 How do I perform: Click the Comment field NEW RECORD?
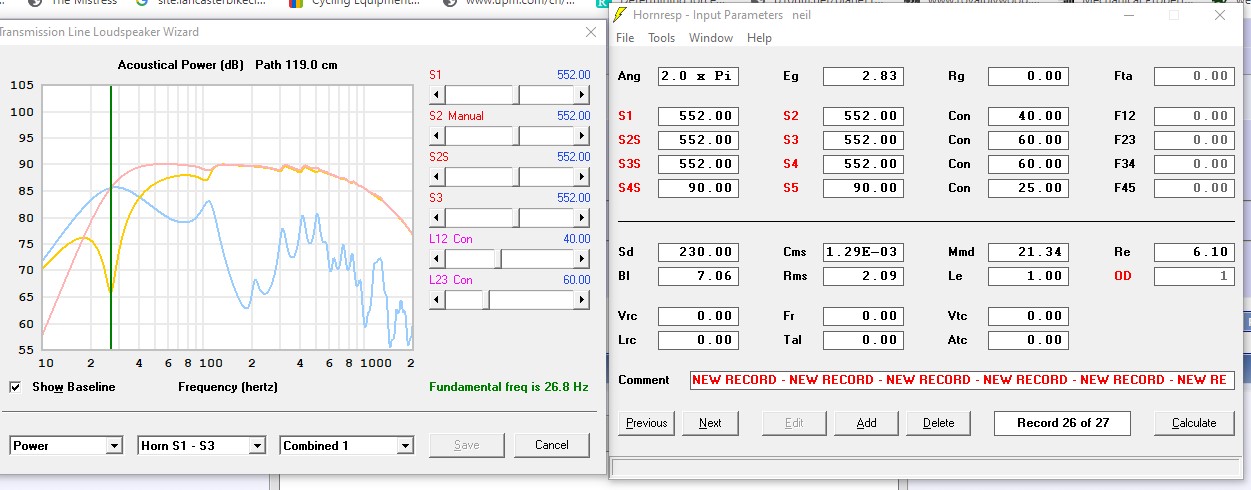962,380
